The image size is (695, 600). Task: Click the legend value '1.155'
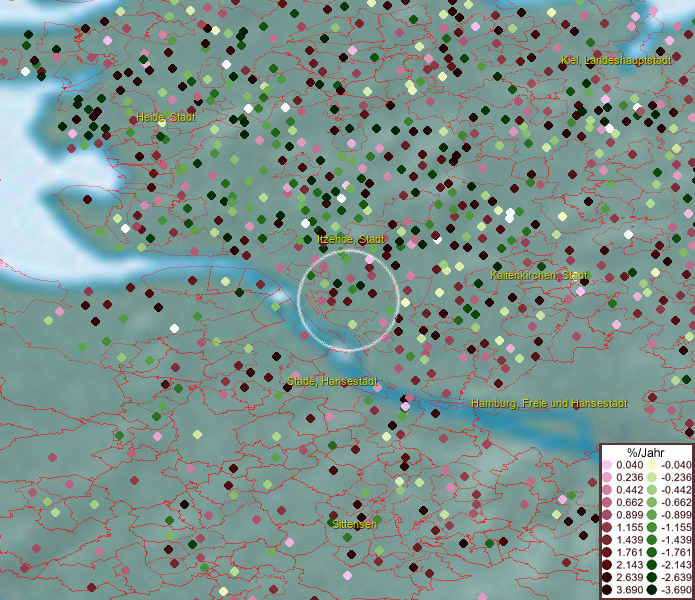629,527
